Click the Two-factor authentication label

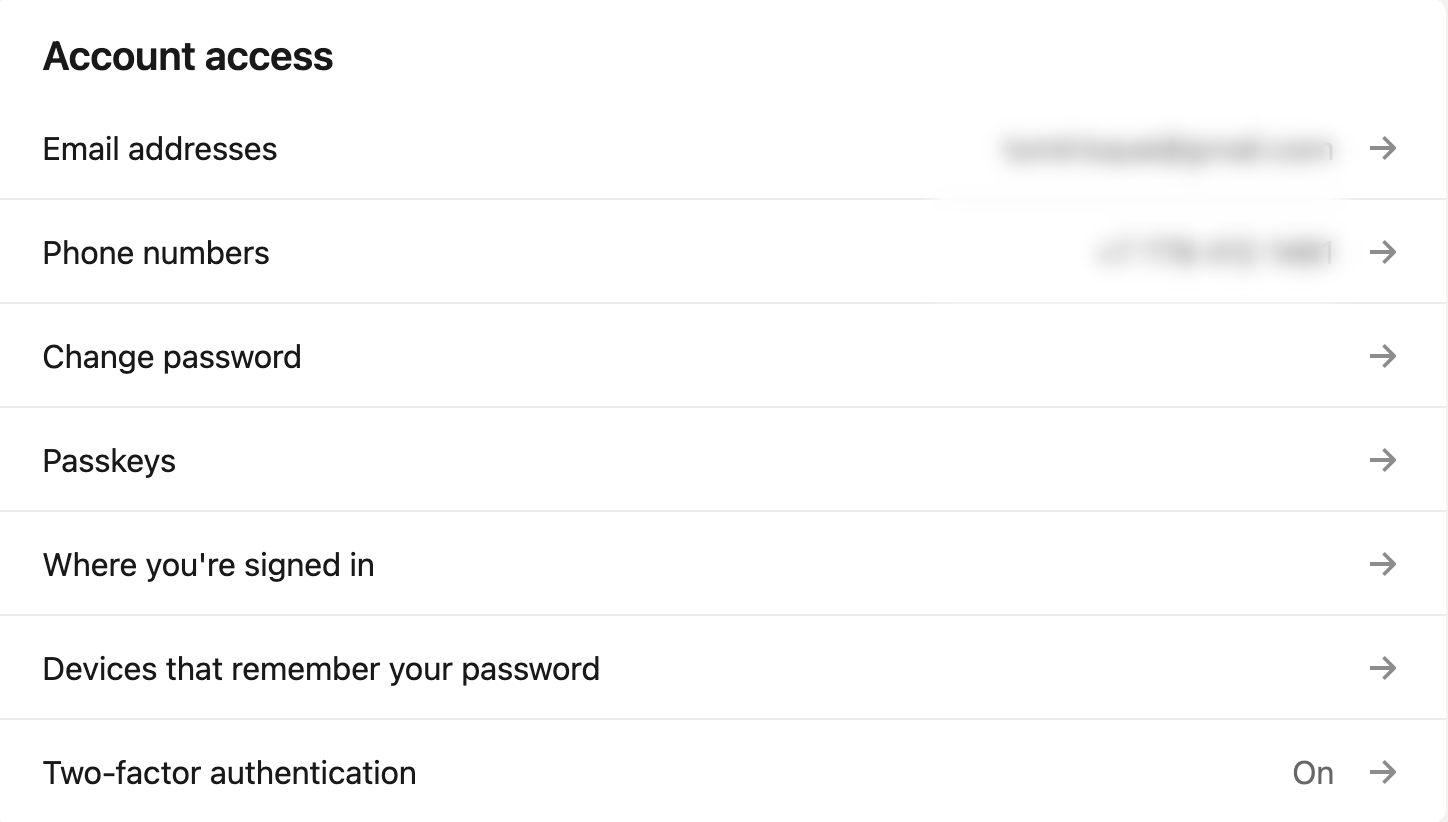point(229,773)
